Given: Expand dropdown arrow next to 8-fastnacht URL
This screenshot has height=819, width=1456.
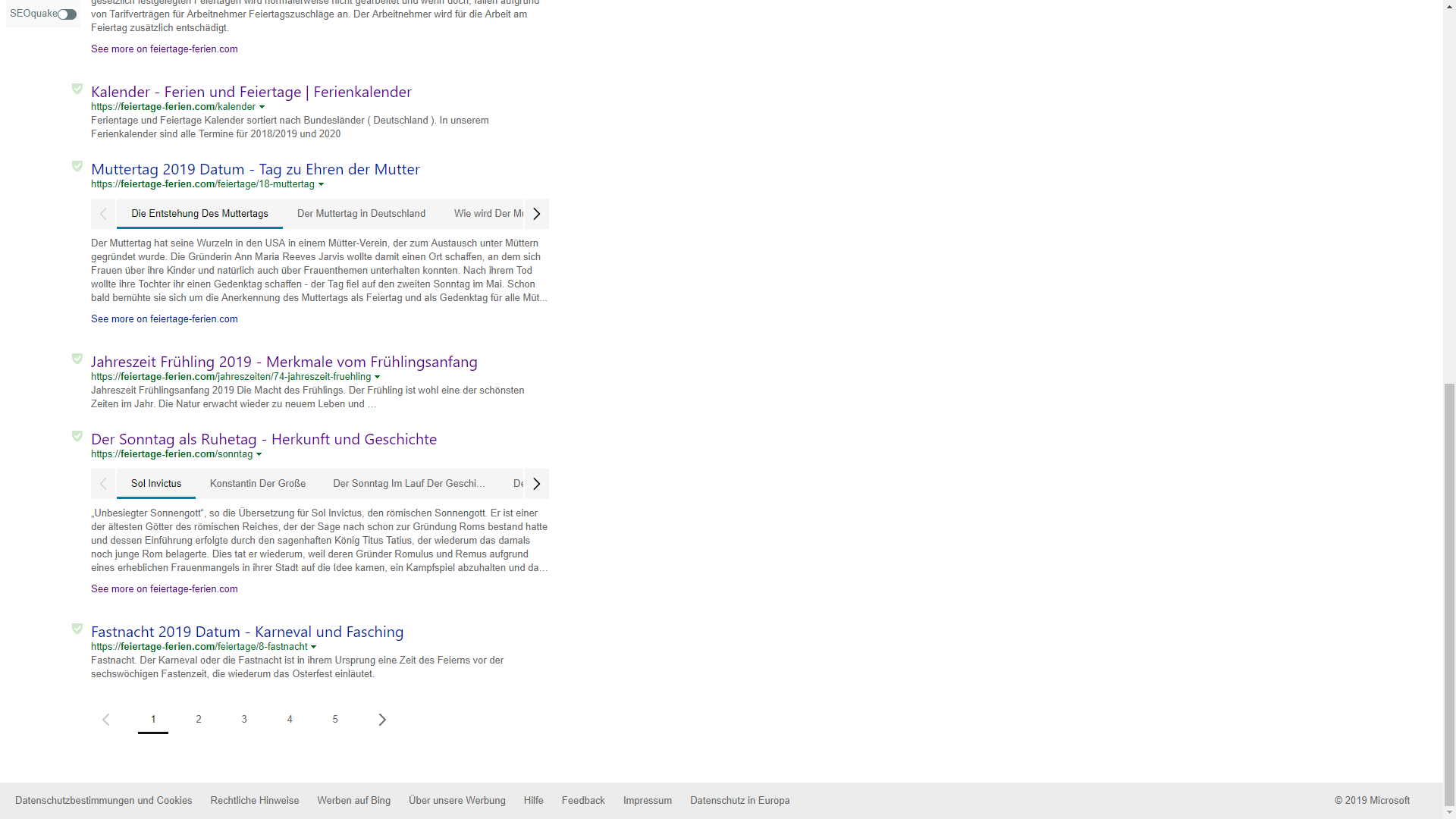Looking at the screenshot, I should [314, 648].
